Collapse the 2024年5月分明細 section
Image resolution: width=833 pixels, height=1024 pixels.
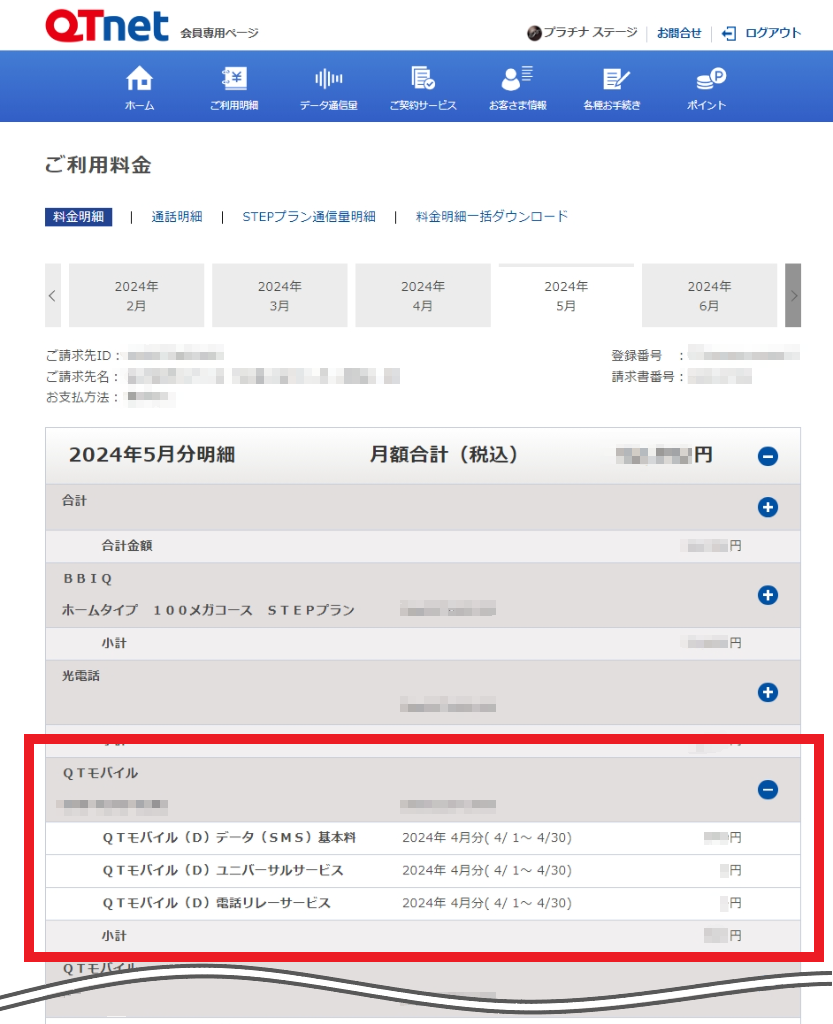pos(768,456)
